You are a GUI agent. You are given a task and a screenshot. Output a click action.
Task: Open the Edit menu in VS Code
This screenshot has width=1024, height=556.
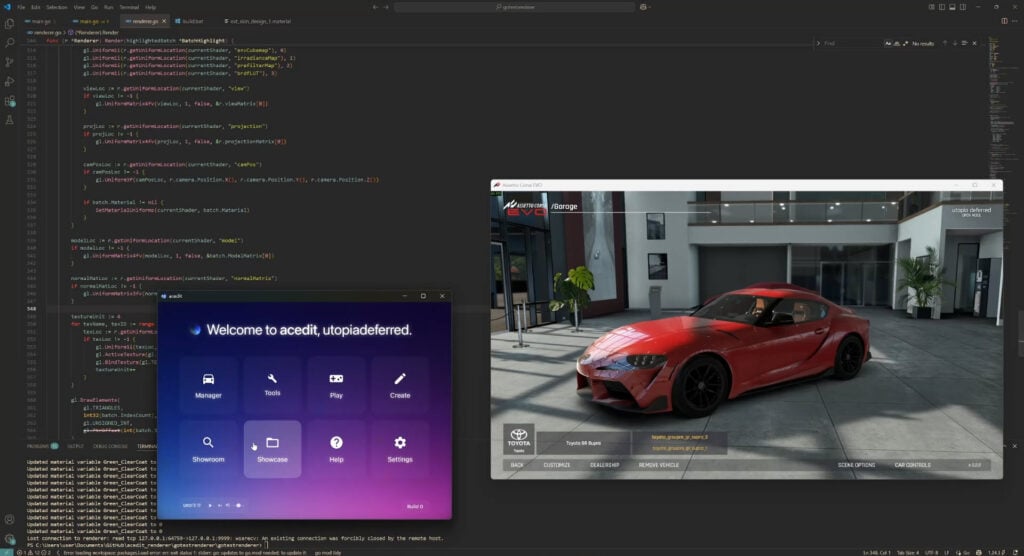pos(35,7)
